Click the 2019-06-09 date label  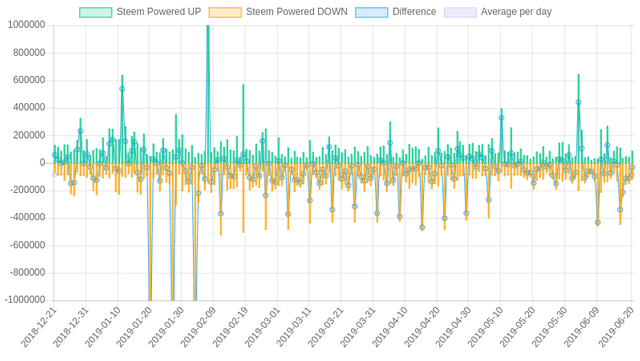tap(581, 328)
